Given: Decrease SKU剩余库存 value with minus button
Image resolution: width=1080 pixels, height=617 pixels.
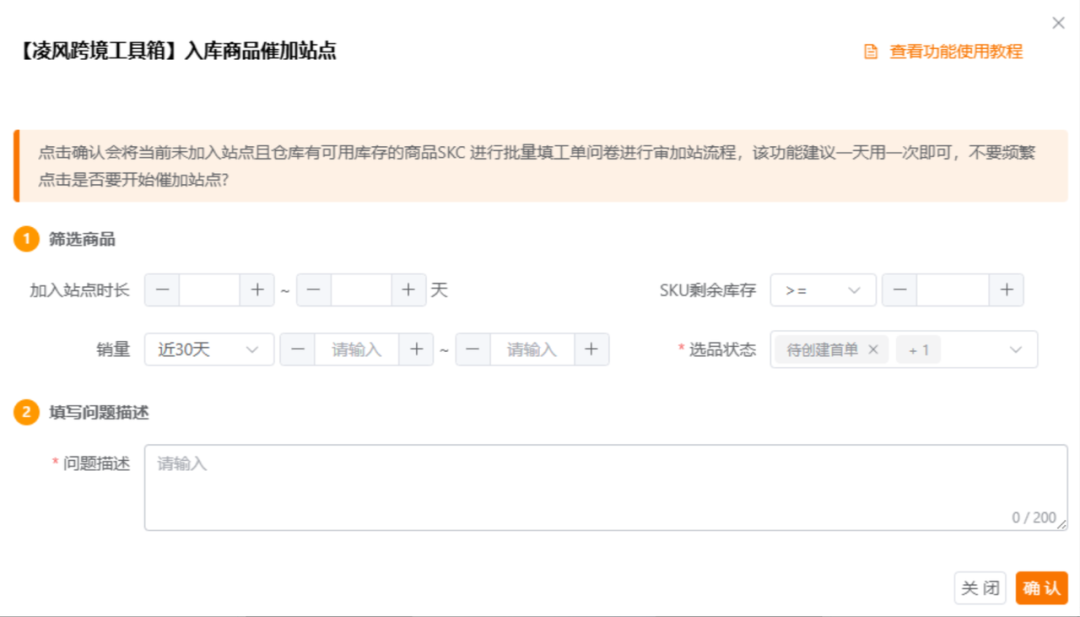Looking at the screenshot, I should pos(900,290).
